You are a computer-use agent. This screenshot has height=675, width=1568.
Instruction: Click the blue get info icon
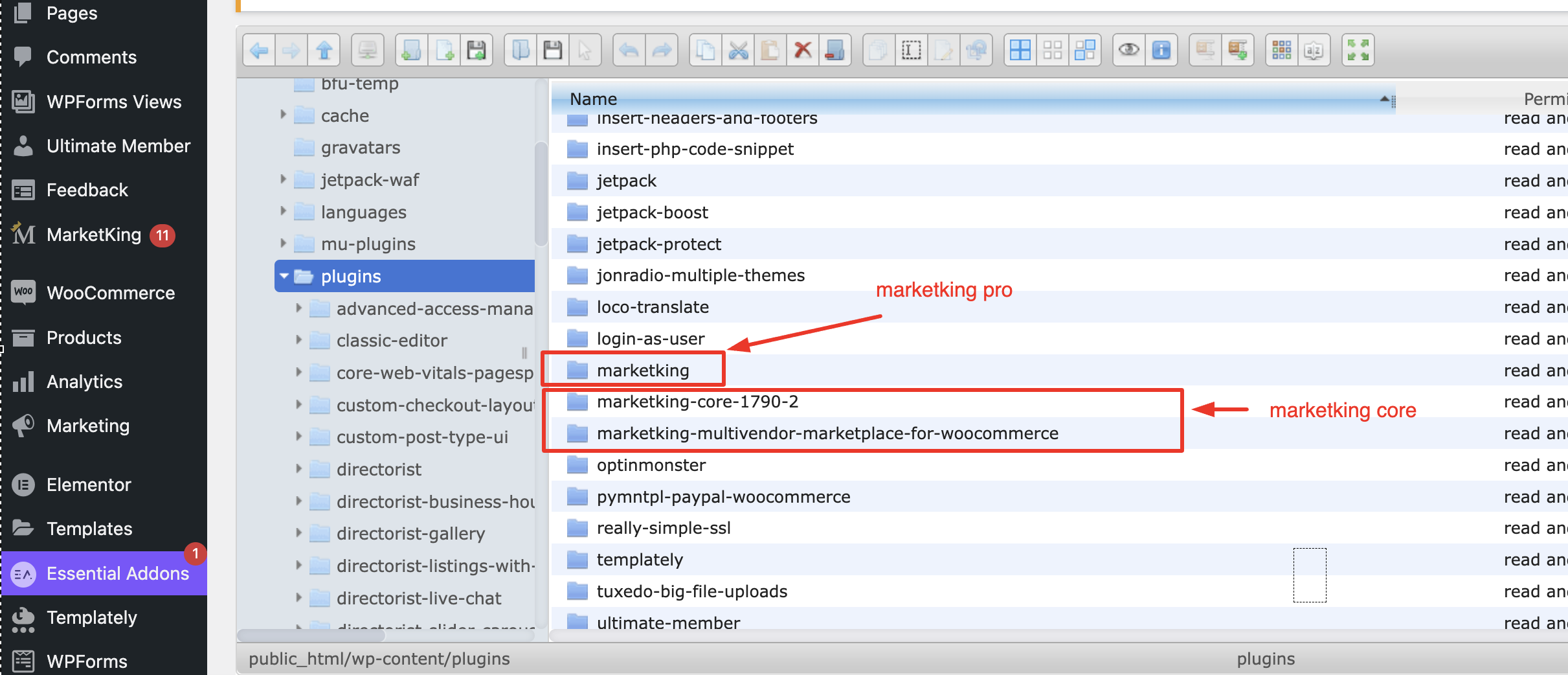[1161, 50]
